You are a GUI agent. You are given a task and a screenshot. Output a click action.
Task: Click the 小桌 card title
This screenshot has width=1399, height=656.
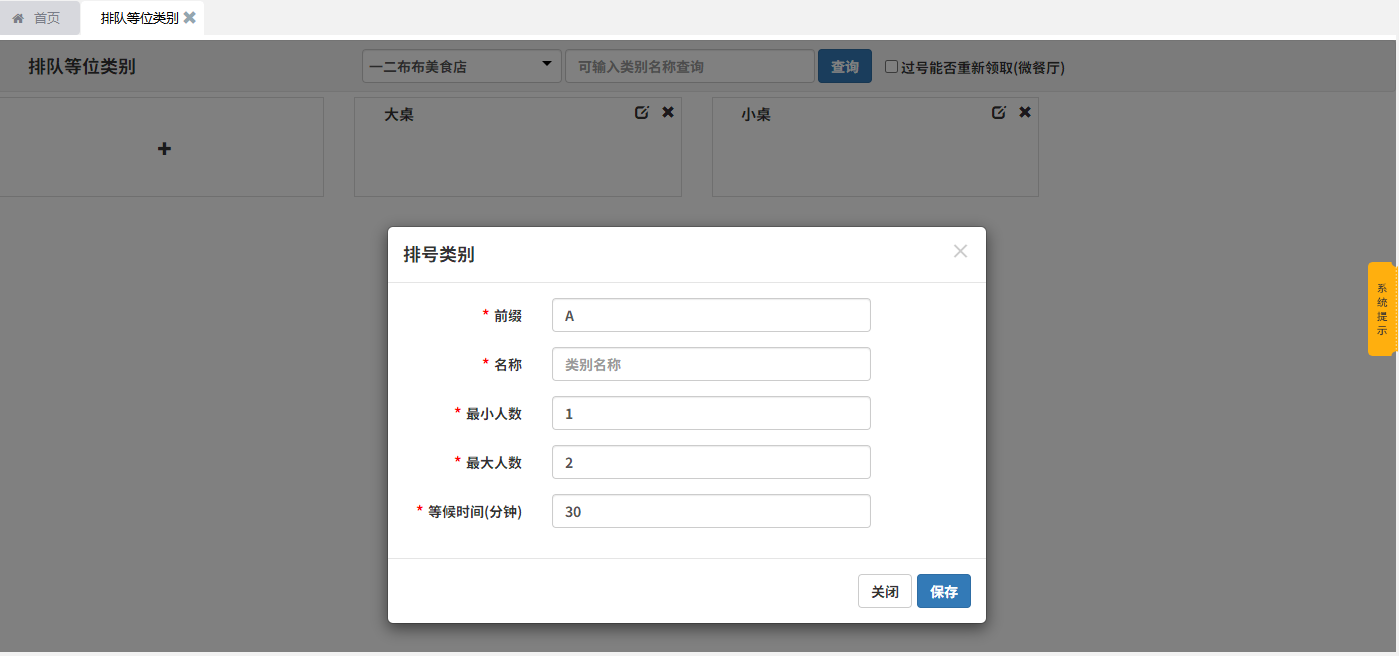click(756, 115)
